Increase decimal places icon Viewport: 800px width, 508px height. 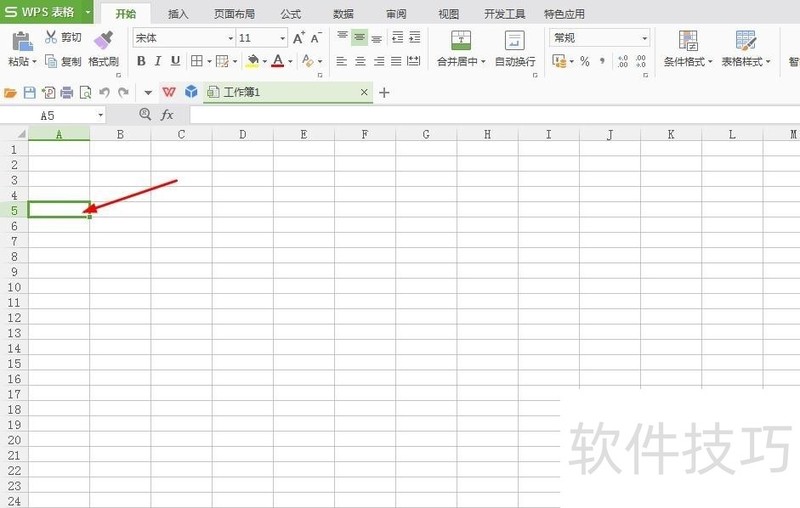coord(622,62)
